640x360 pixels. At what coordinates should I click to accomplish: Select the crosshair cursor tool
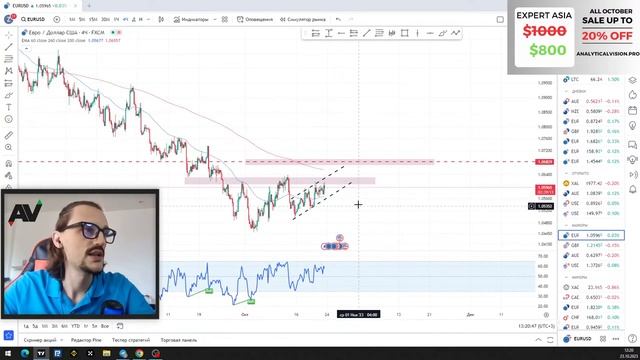[9, 35]
